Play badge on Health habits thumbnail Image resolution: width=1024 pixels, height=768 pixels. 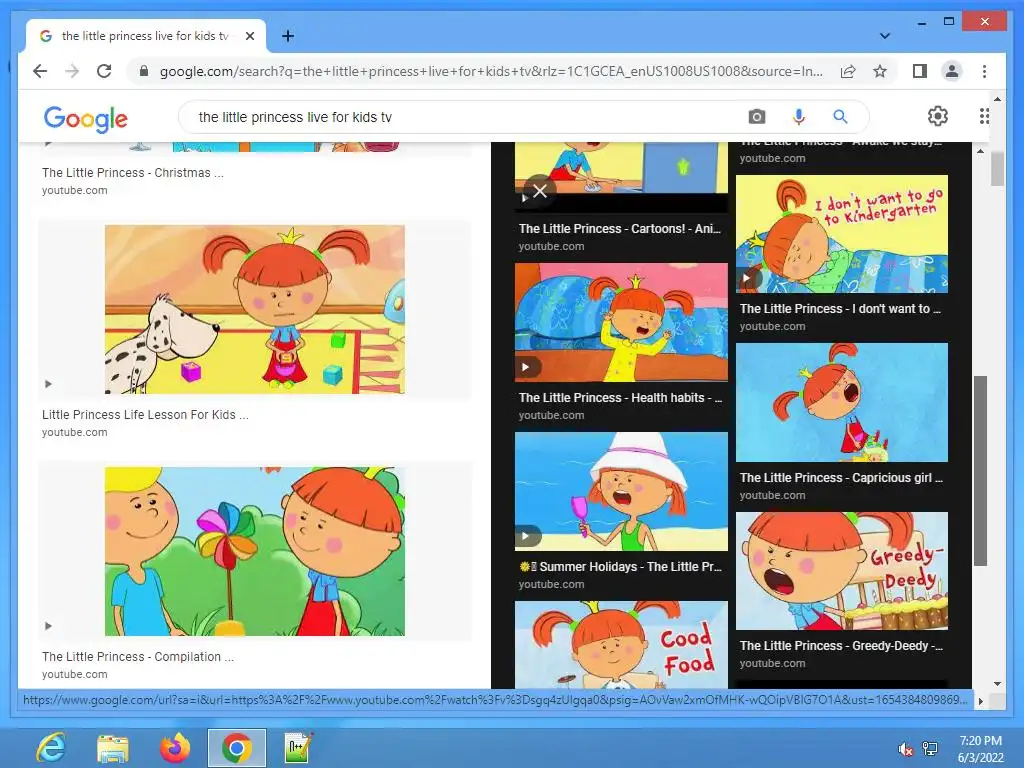click(x=527, y=367)
